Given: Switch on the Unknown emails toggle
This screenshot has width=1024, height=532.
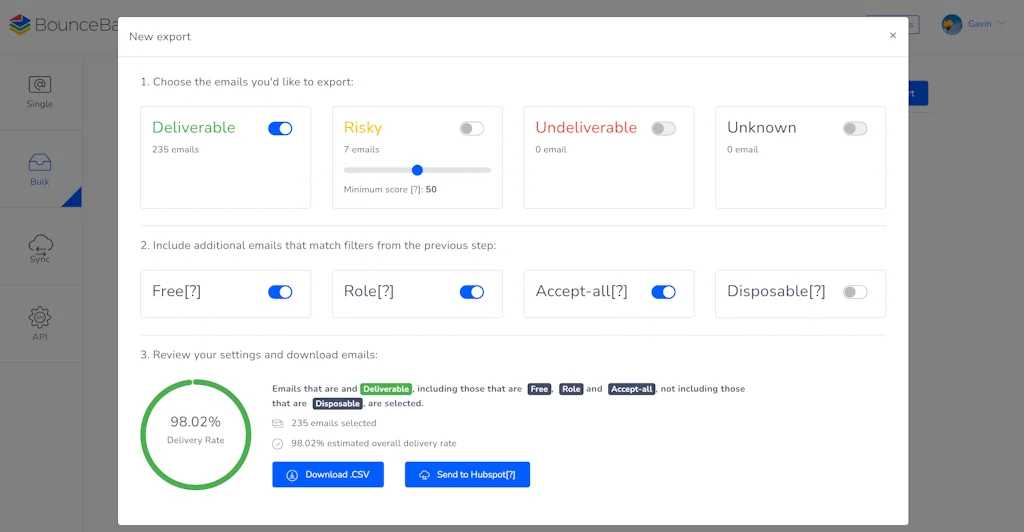Looking at the screenshot, I should click(855, 128).
